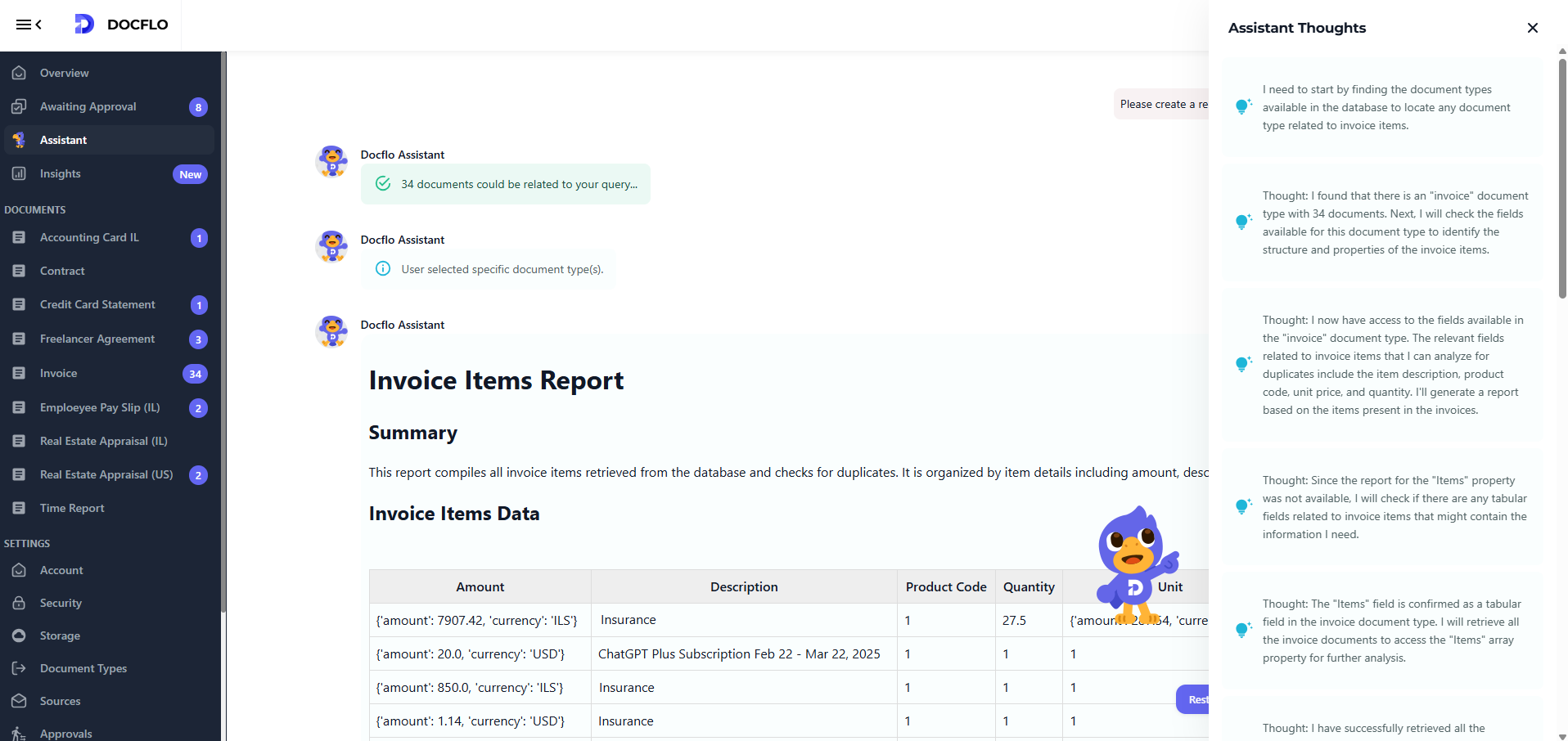The height and width of the screenshot is (741, 1568).
Task: Open the Overview page
Action: [x=64, y=73]
